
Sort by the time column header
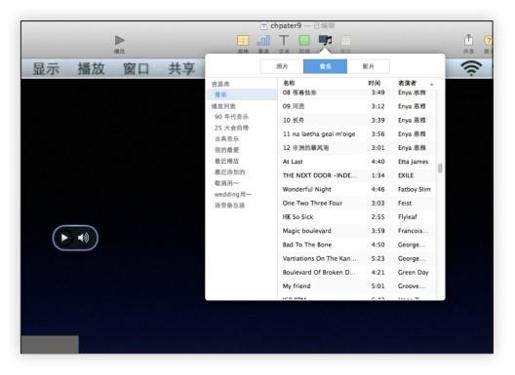point(374,83)
